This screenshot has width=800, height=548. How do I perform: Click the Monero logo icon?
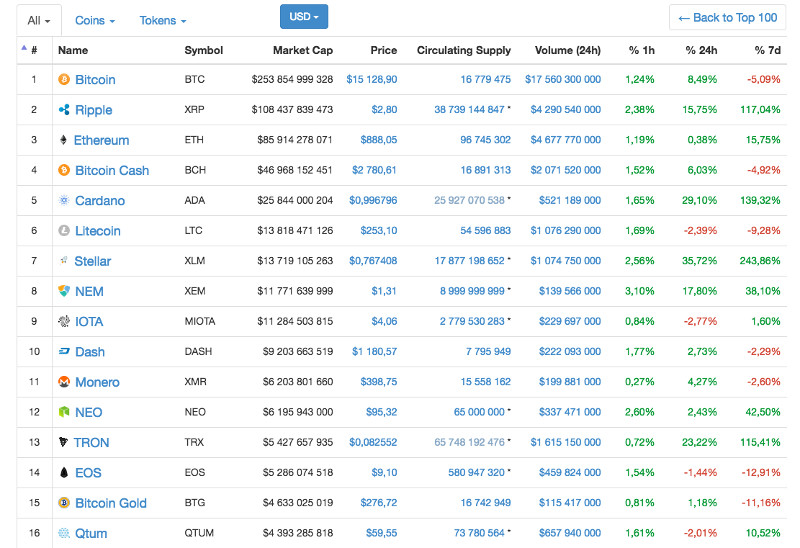click(x=64, y=382)
